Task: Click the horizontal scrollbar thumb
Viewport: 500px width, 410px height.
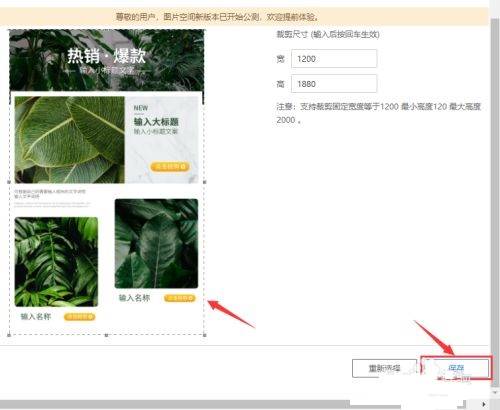Action: tap(175, 404)
